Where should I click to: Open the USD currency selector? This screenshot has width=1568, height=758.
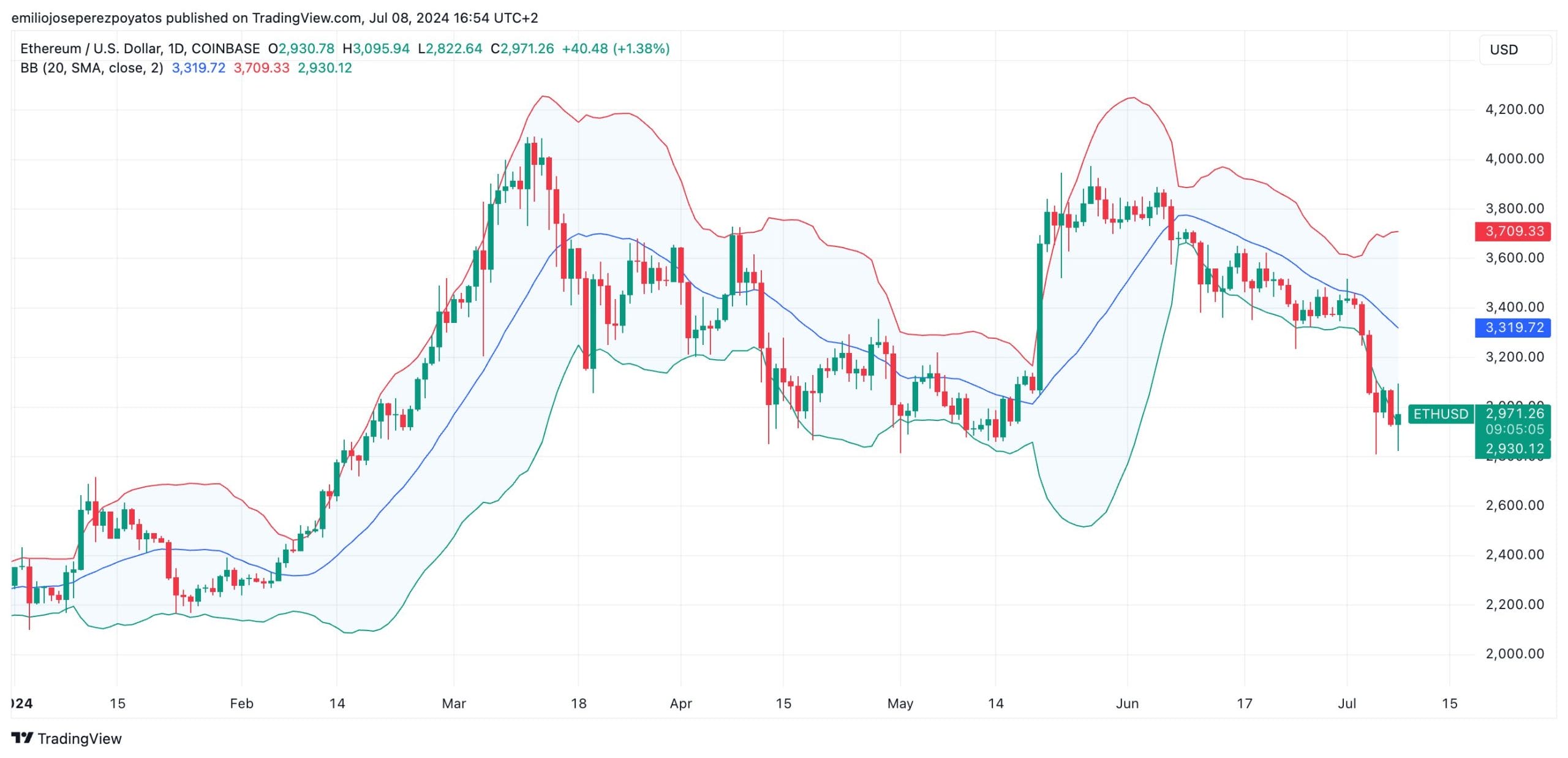click(1515, 50)
